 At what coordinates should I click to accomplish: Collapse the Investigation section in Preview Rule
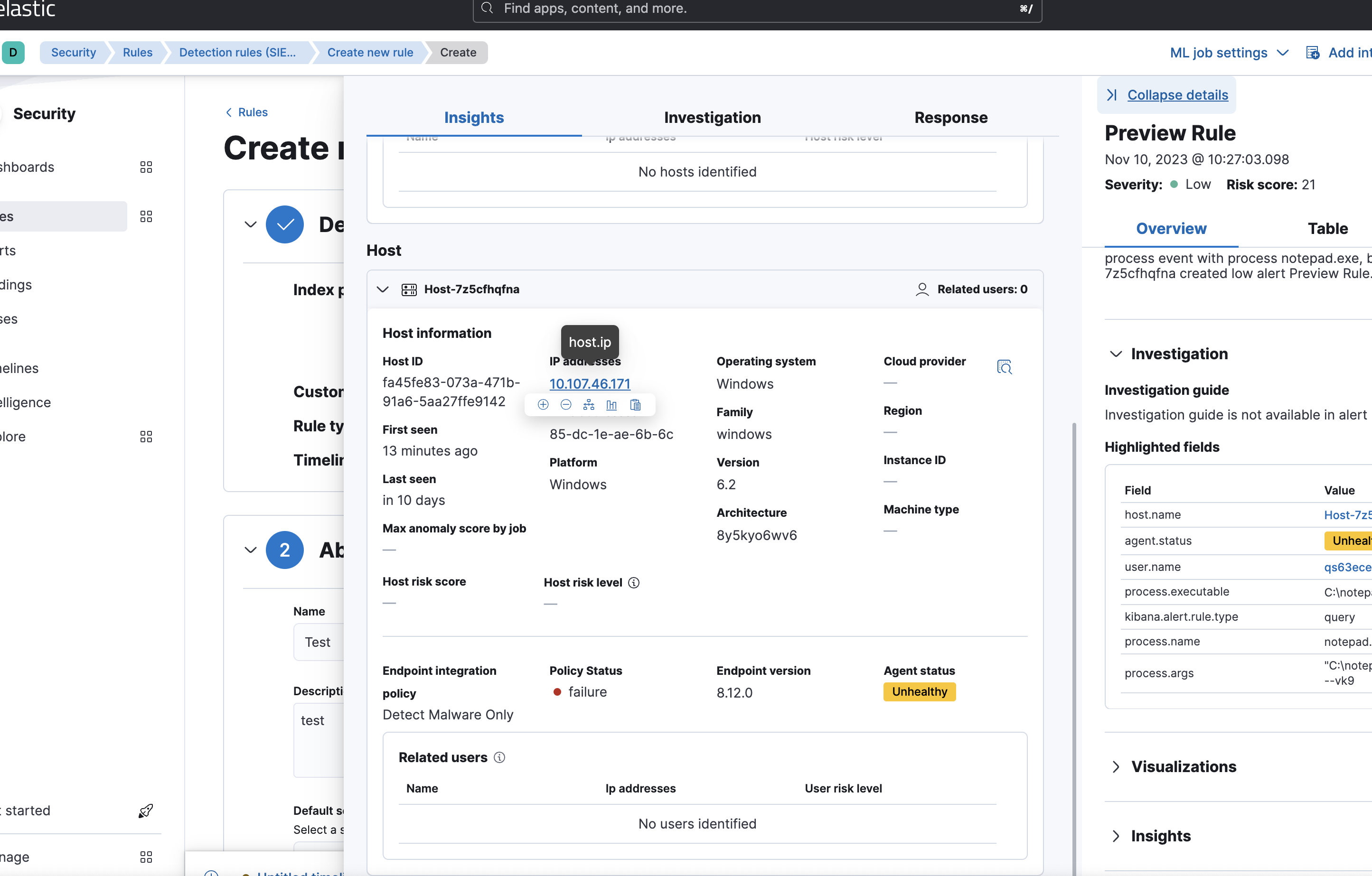click(x=1116, y=354)
